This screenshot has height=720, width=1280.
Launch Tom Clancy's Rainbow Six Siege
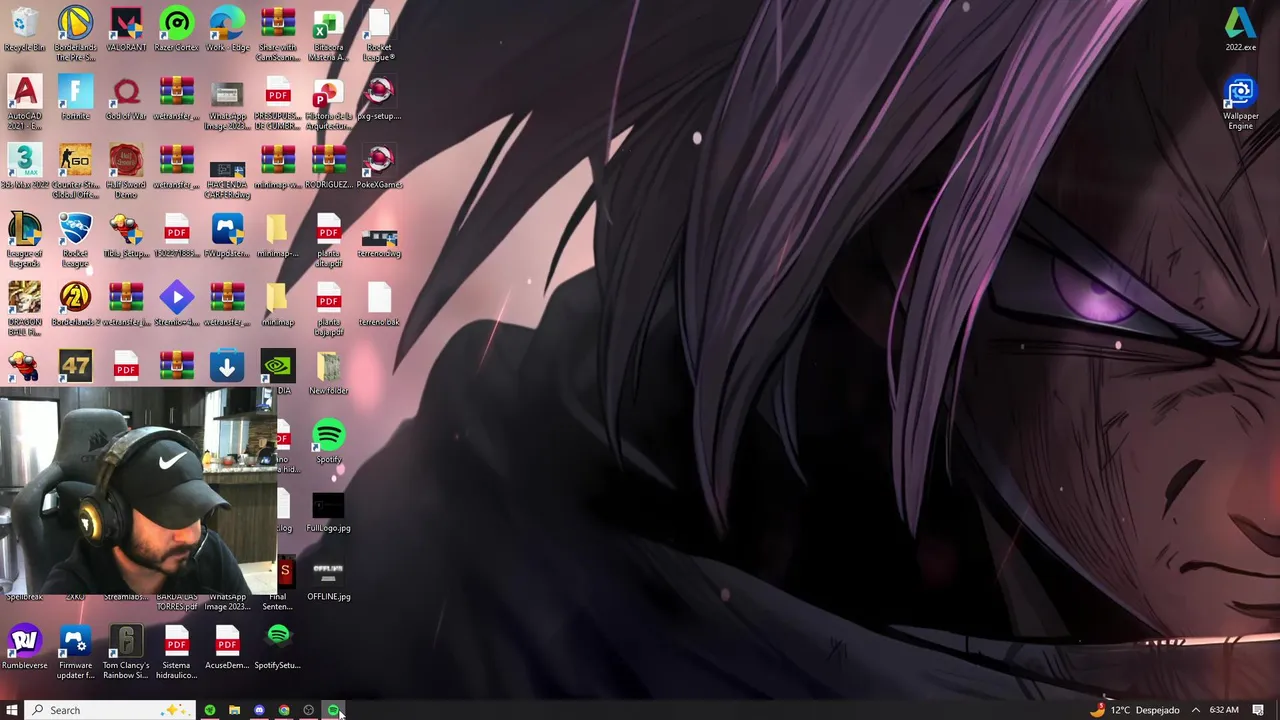tap(126, 651)
